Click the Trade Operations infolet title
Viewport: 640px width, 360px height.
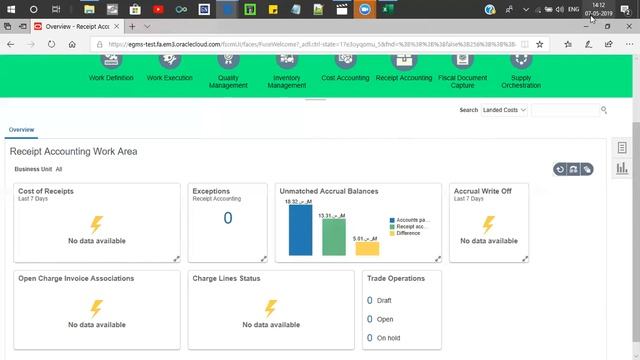pyautogui.click(x=396, y=278)
